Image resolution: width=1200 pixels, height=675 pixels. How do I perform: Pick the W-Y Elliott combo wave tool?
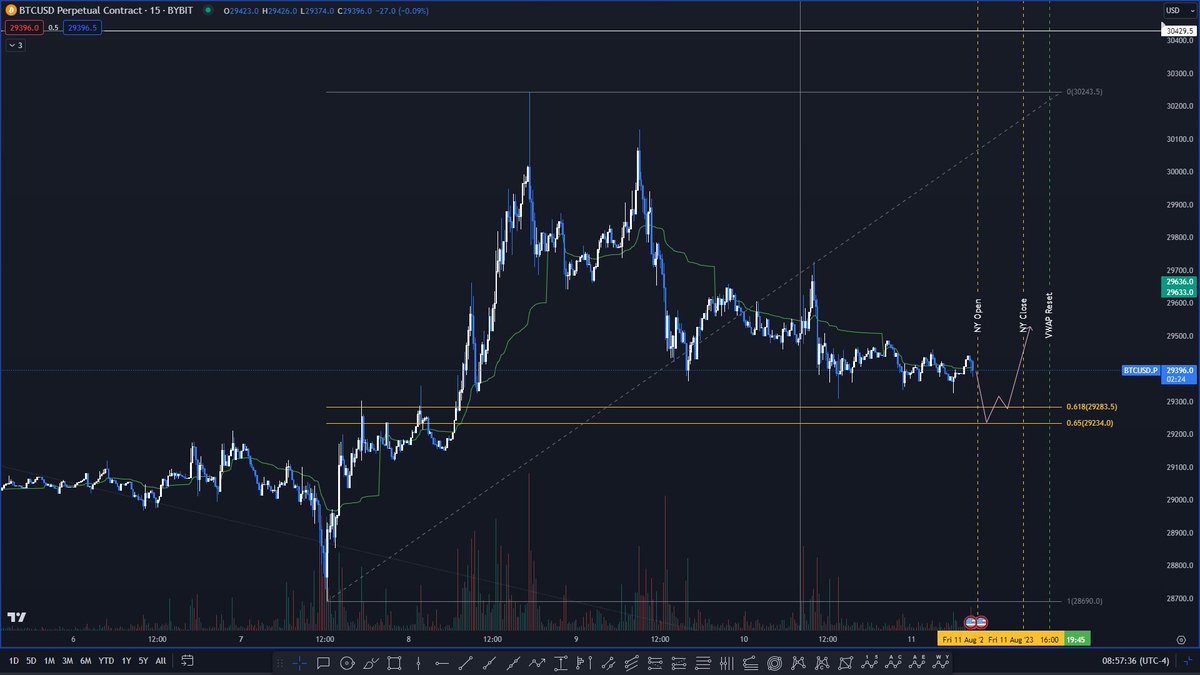click(941, 662)
